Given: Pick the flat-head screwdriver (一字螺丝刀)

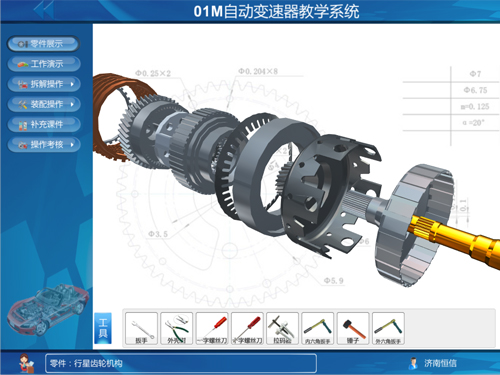Looking at the screenshot, I should coord(212,328).
